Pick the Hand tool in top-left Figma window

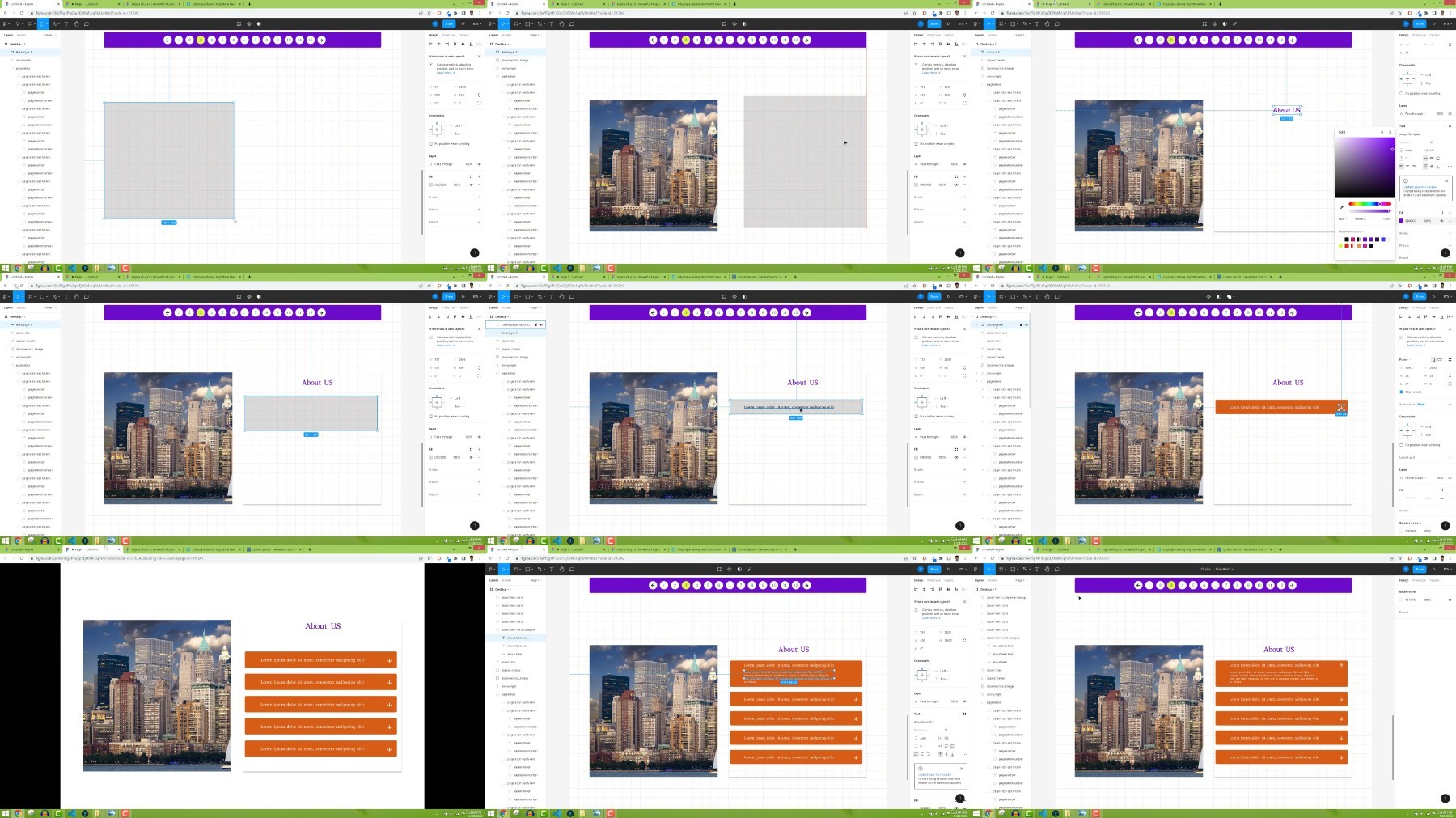click(76, 23)
